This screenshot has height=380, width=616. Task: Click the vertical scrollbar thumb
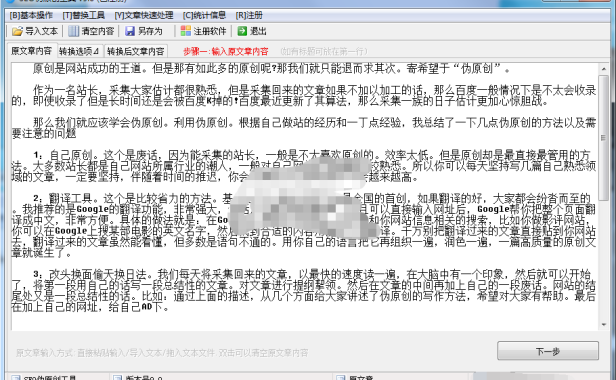[603, 138]
